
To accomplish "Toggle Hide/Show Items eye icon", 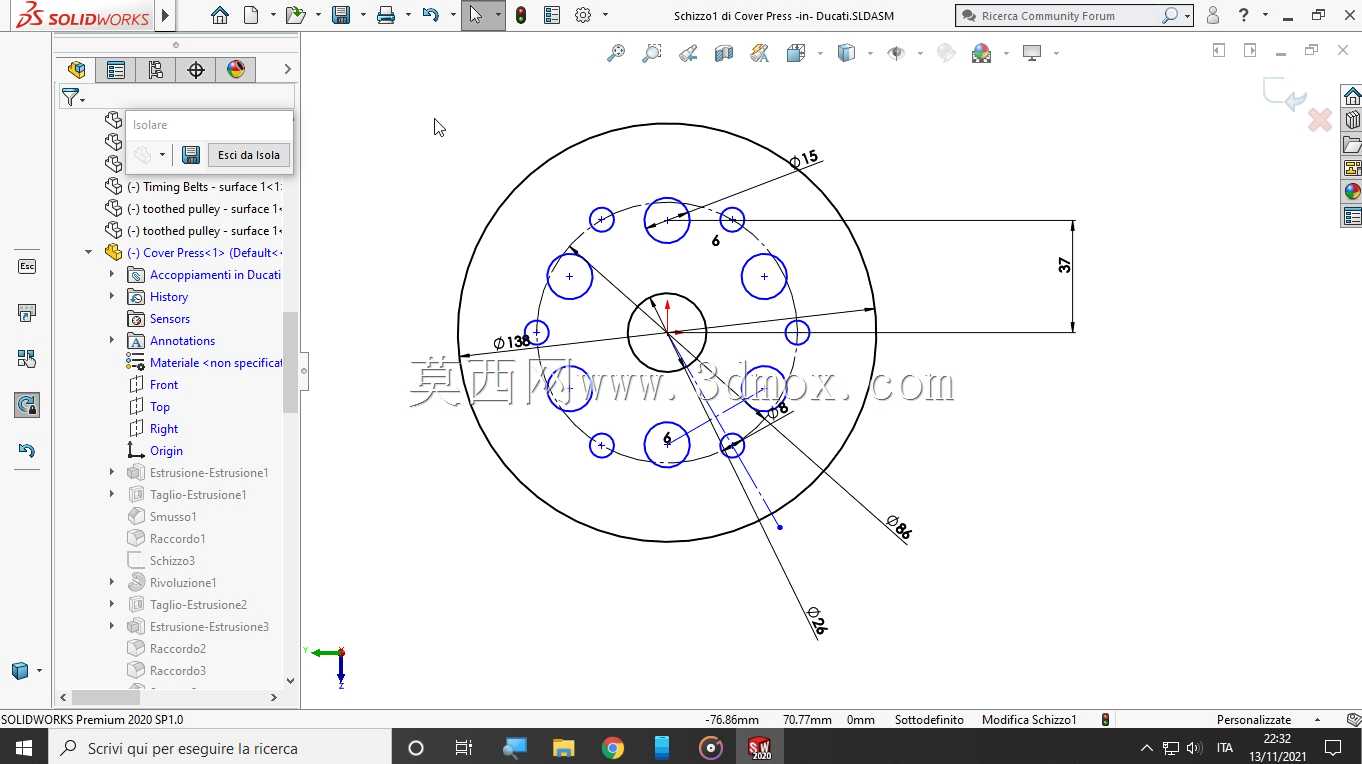I will (896, 53).
